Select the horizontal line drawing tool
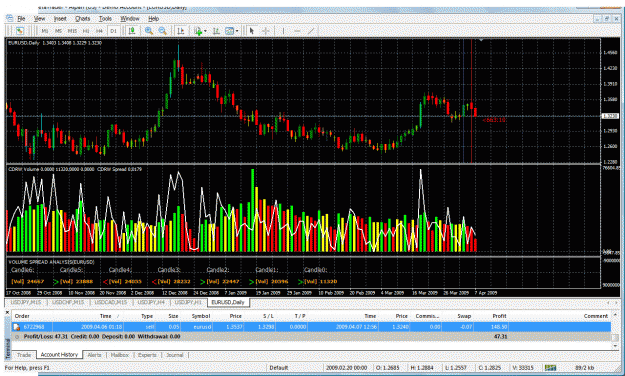625x376 pixels. point(297,31)
